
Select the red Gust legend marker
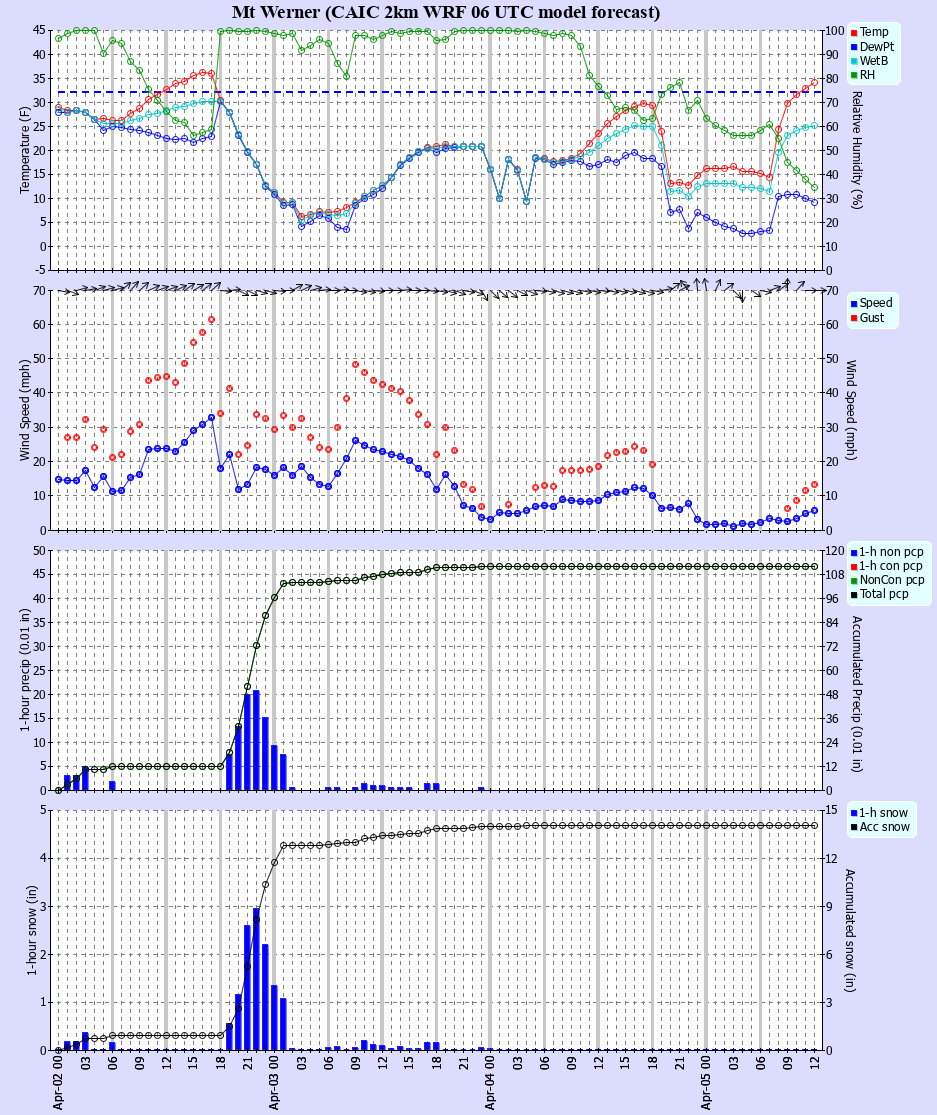856,319
